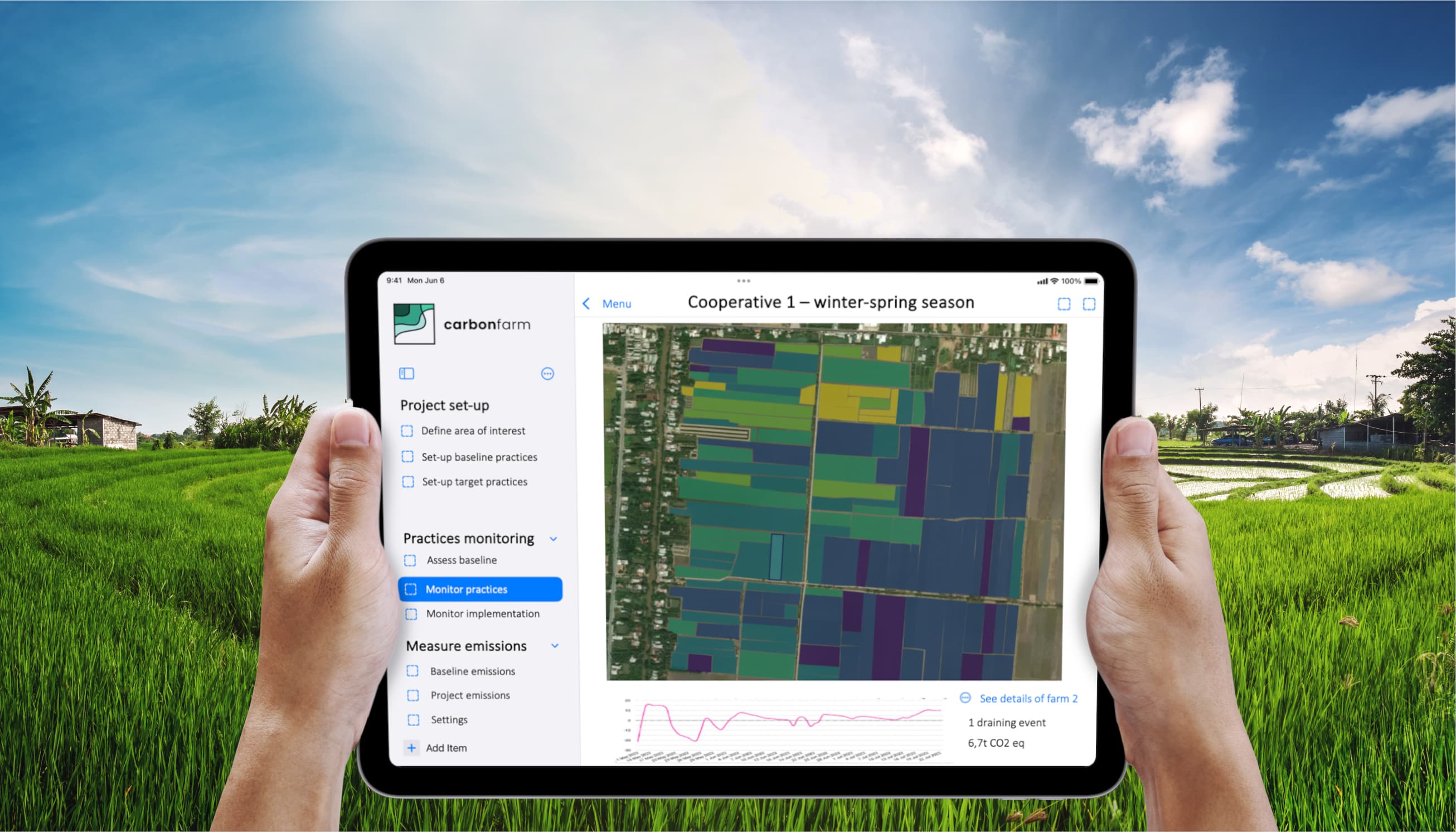Tap the battery indicator in status bar
This screenshot has height=832, width=1456.
[x=1091, y=281]
